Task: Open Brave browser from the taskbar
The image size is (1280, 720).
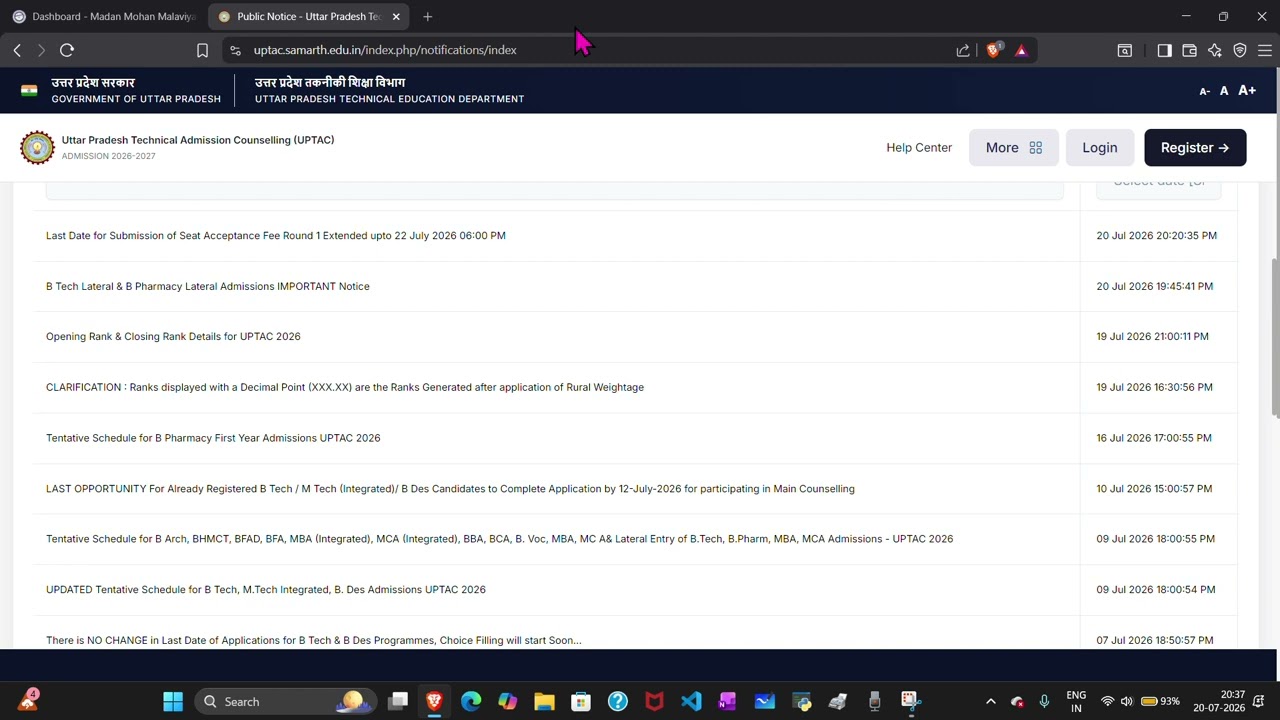Action: click(x=434, y=701)
